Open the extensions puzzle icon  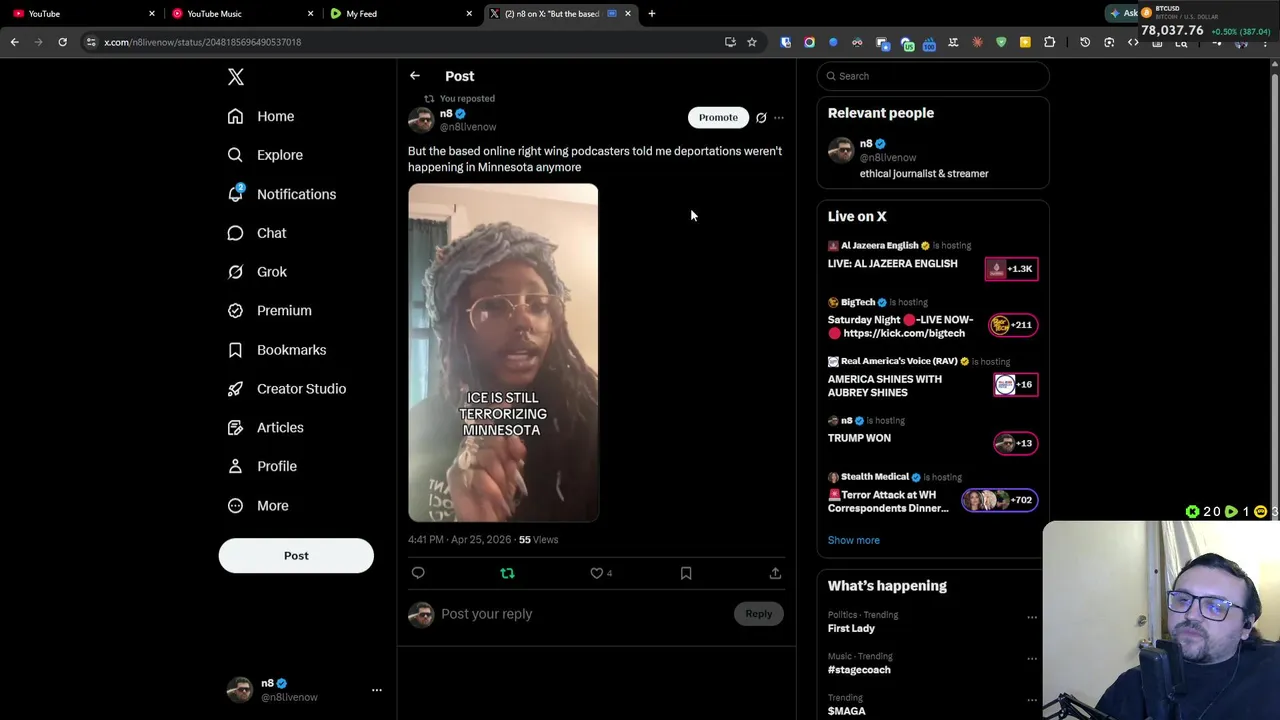point(1049,42)
